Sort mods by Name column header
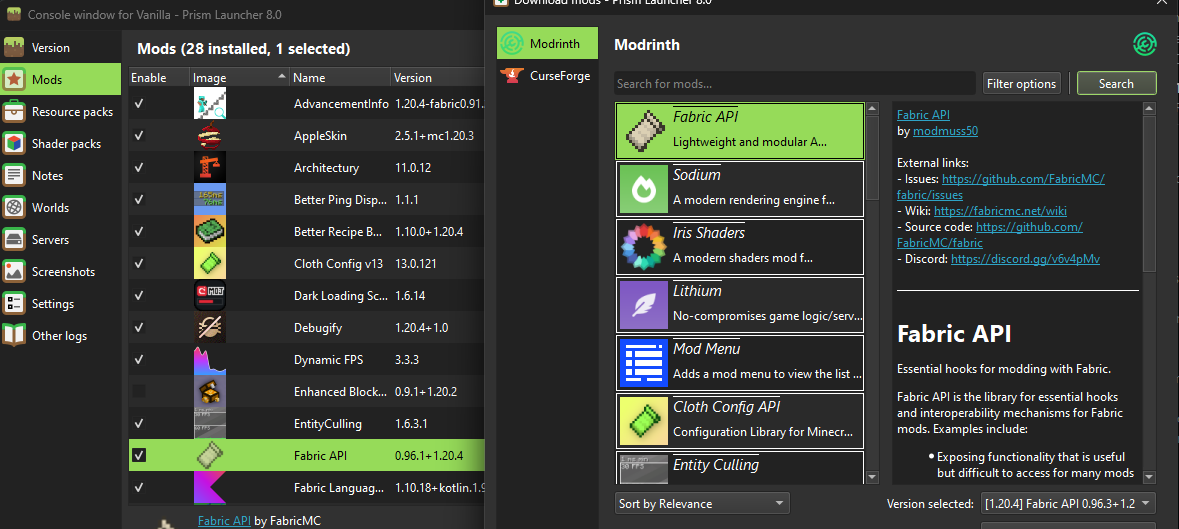The image size is (1179, 529). coord(339,77)
